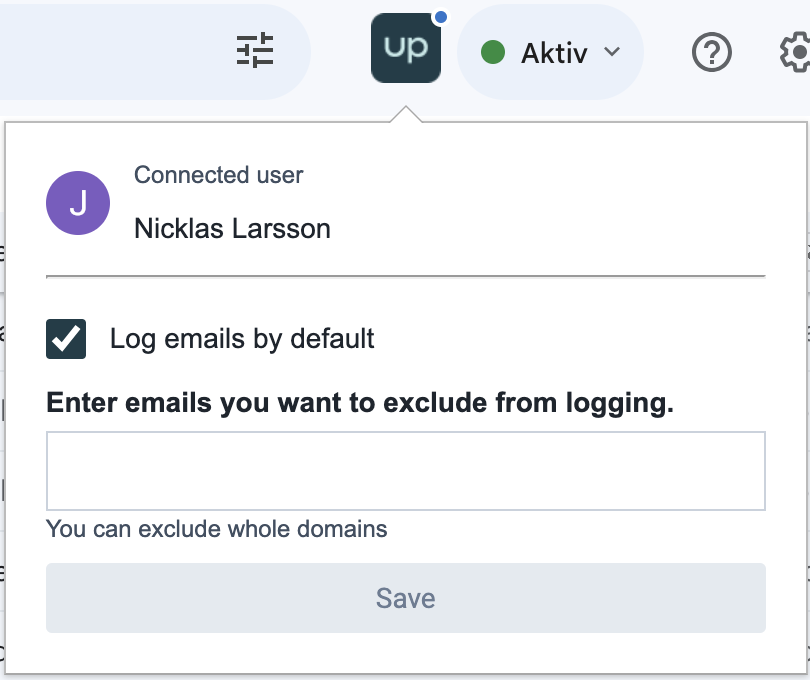810x680 pixels.
Task: Click the 'Connected user' label
Action: pyautogui.click(x=219, y=175)
